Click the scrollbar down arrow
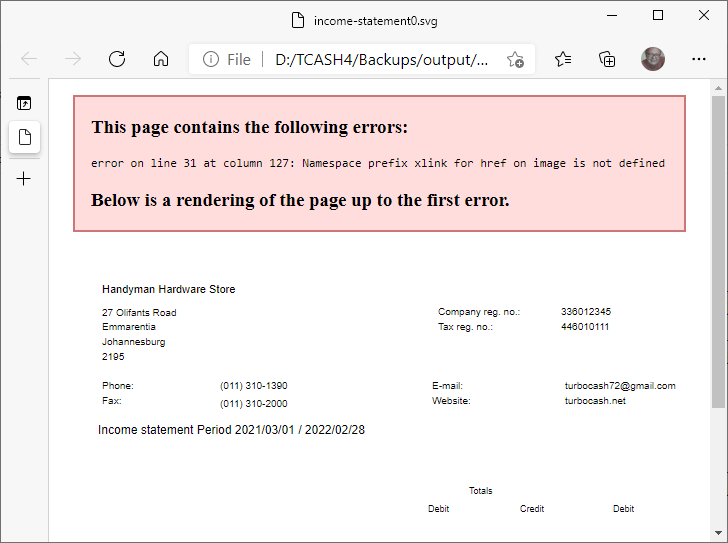Image resolution: width=728 pixels, height=543 pixels. (718, 534)
